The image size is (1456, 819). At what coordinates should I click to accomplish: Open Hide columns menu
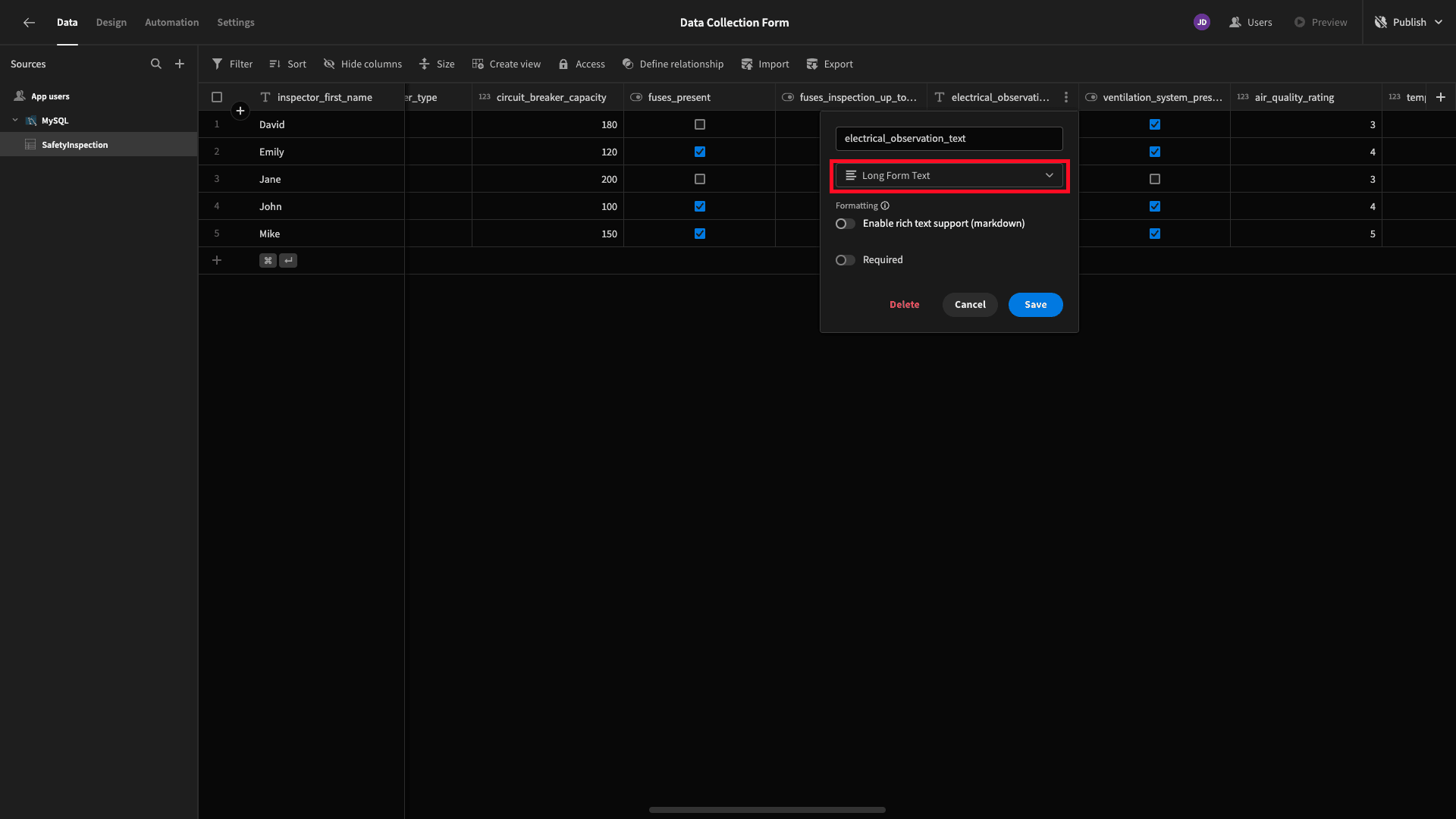pyautogui.click(x=362, y=64)
